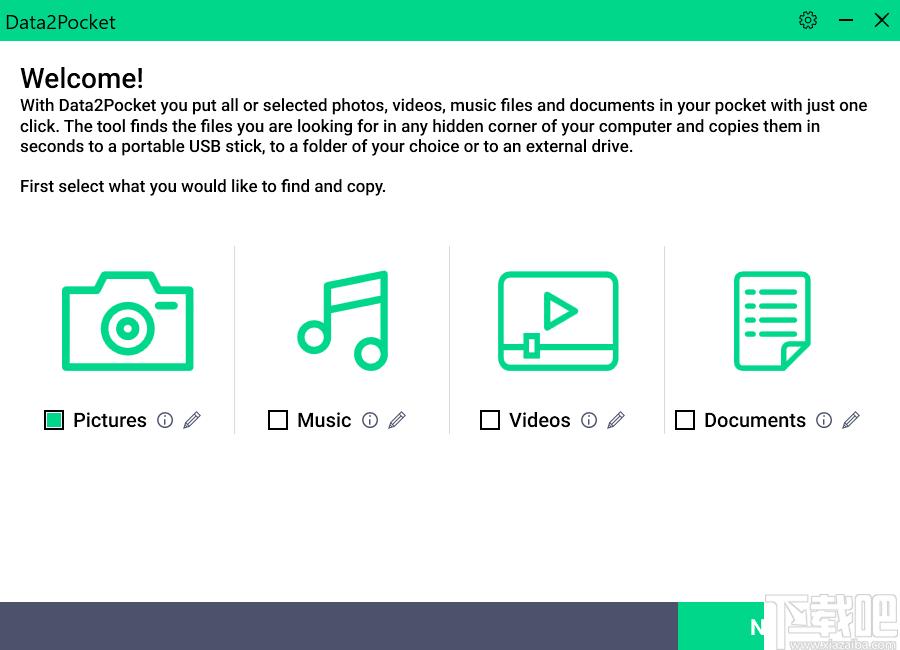
Task: Click the Music label
Action: point(324,420)
